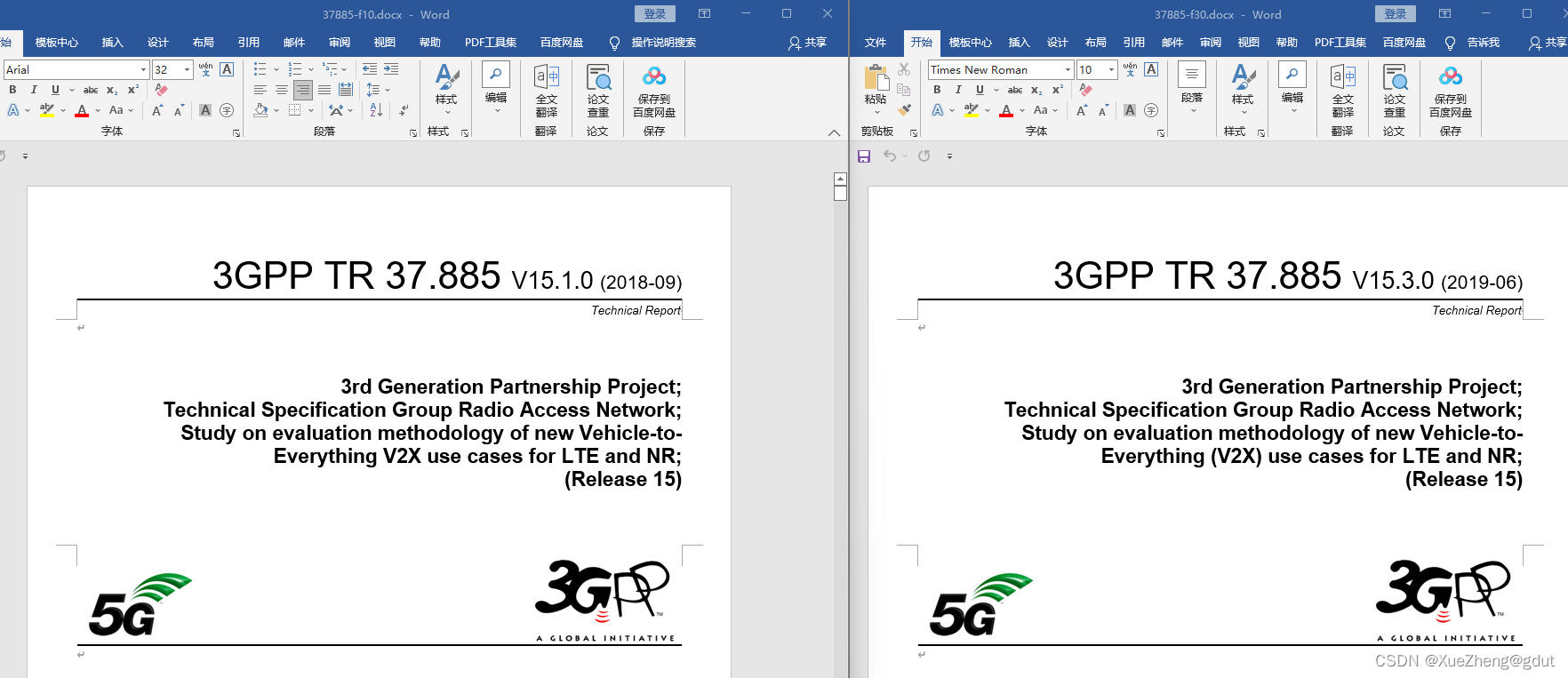Click 登录 button in f30 title bar
1568x678 pixels.
1396,13
